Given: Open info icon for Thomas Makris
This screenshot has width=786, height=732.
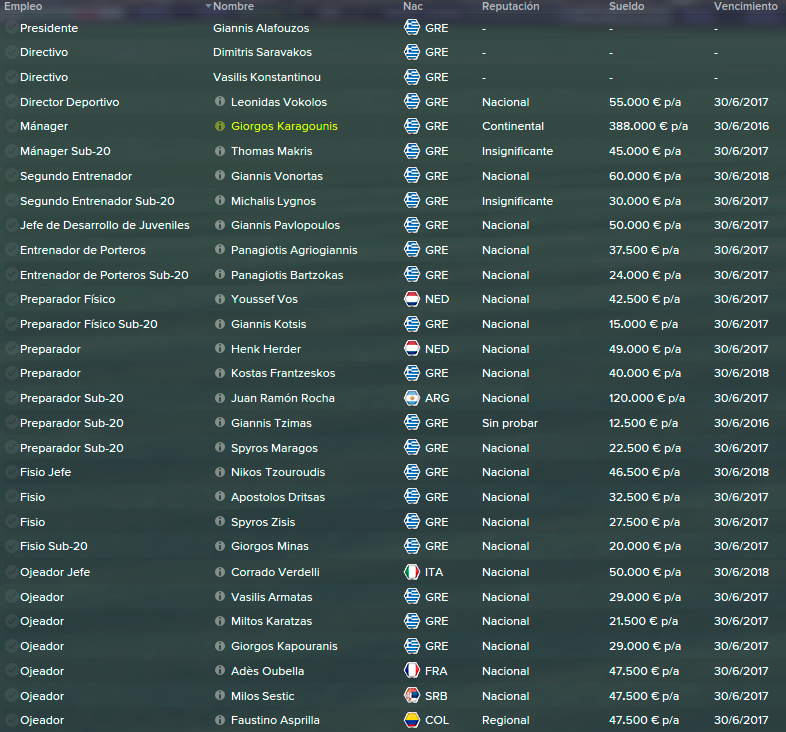Looking at the screenshot, I should coord(220,150).
